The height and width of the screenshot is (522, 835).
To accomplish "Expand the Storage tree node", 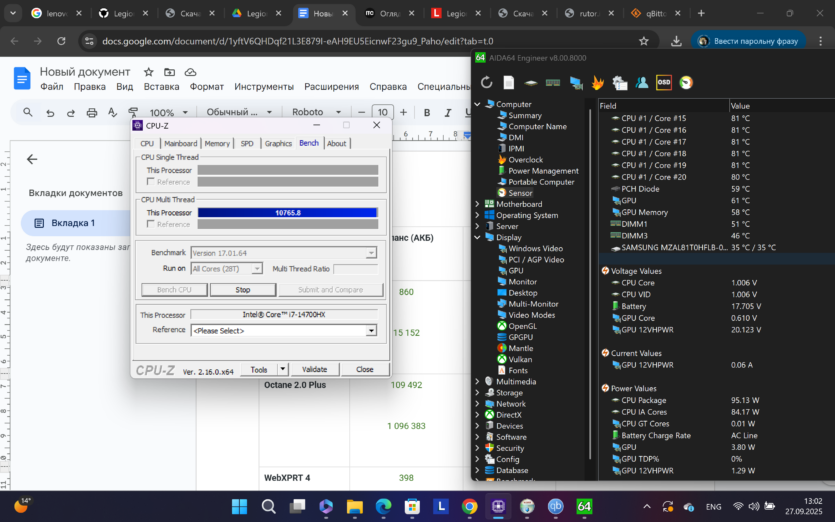I will point(478,393).
